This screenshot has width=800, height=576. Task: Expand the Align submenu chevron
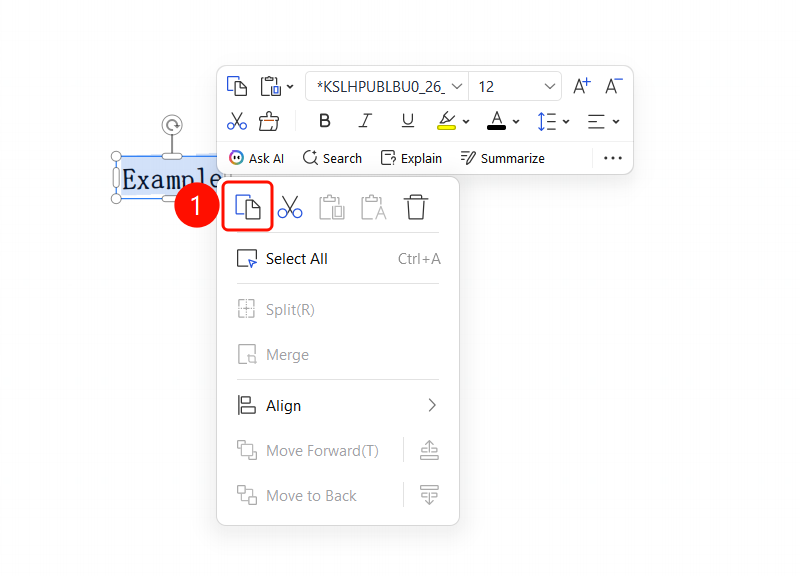[432, 405]
